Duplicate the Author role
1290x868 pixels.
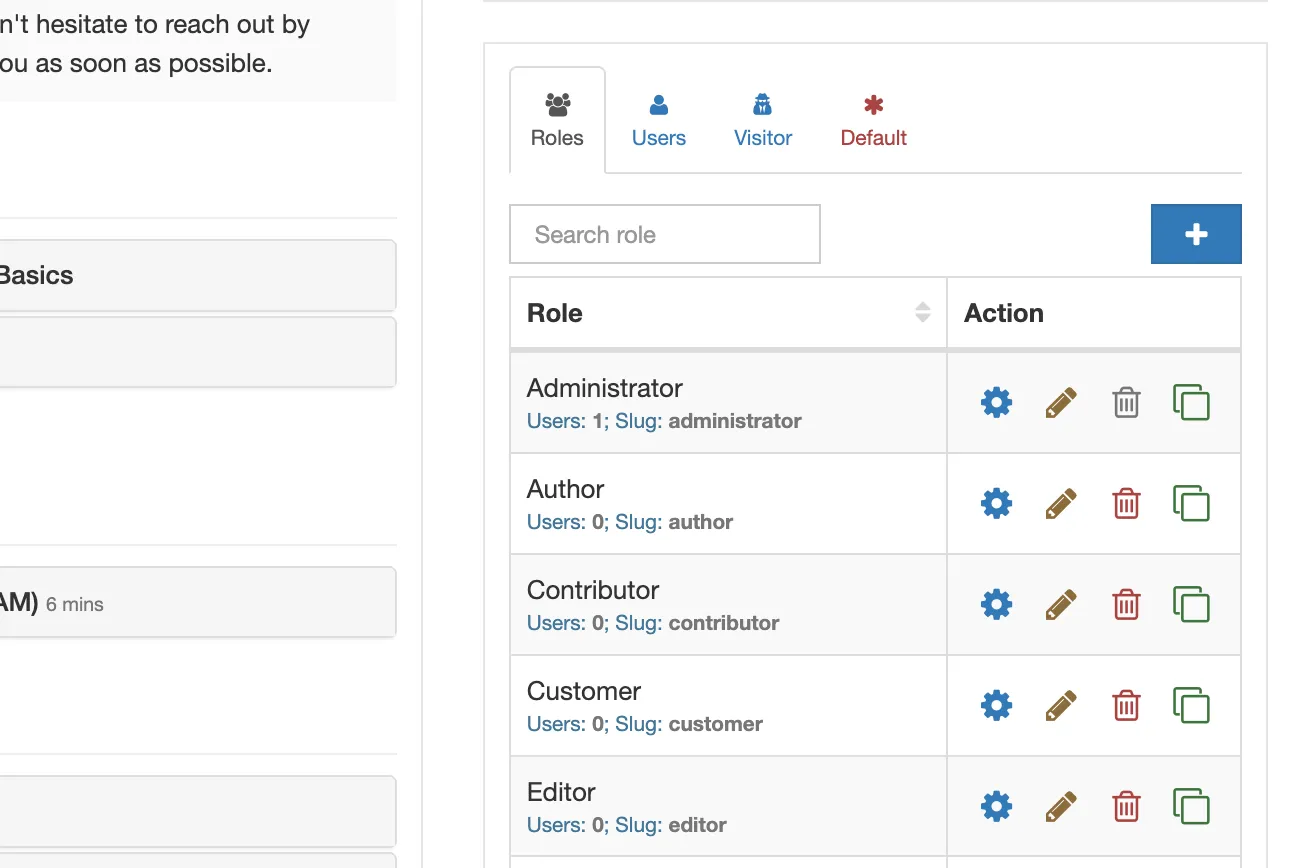tap(1191, 503)
